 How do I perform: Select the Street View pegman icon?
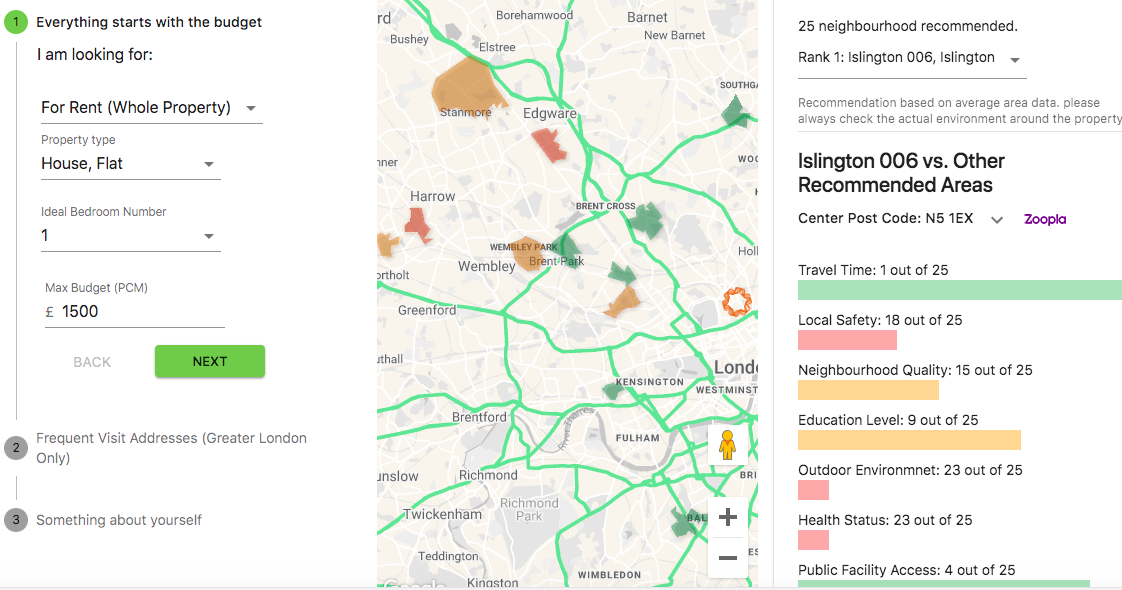click(x=727, y=443)
